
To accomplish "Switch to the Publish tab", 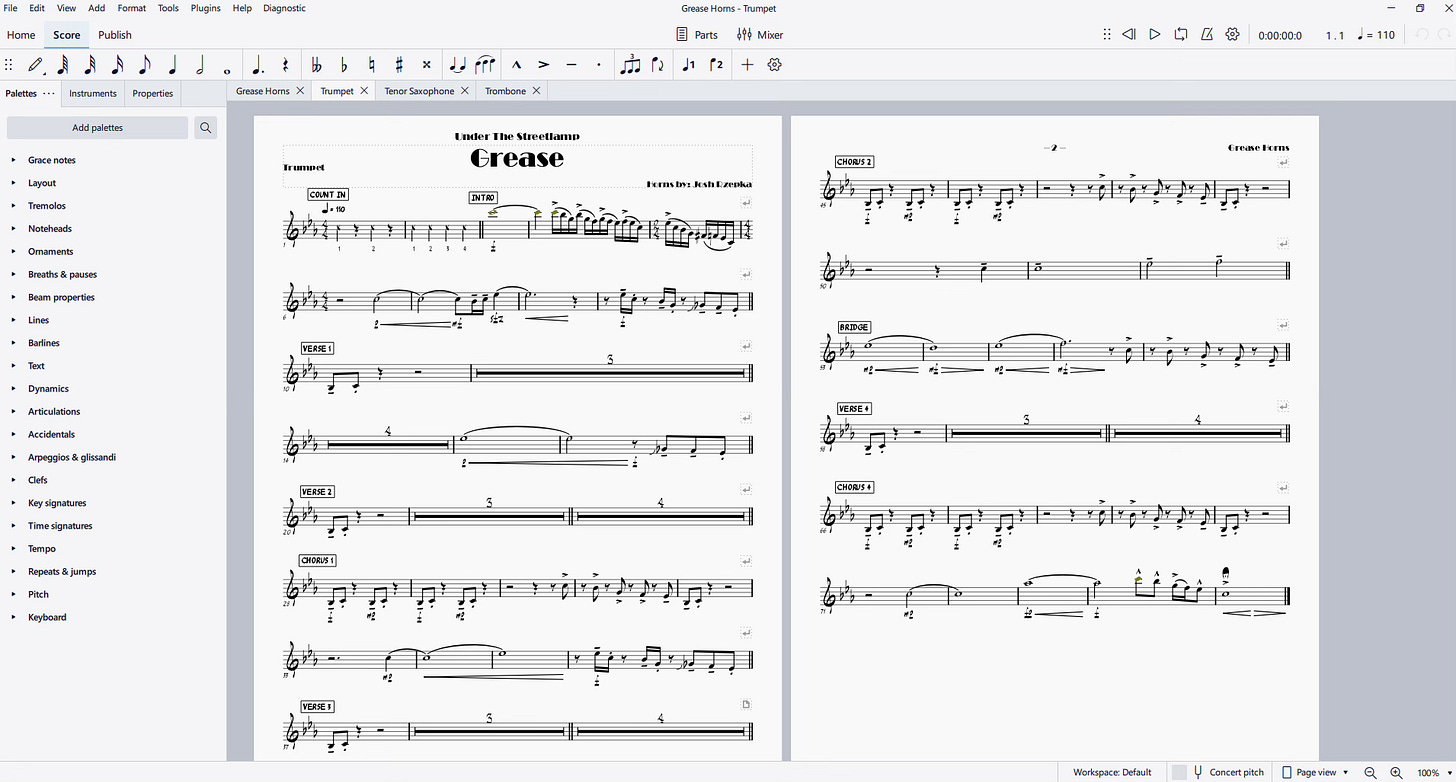I will pos(115,35).
